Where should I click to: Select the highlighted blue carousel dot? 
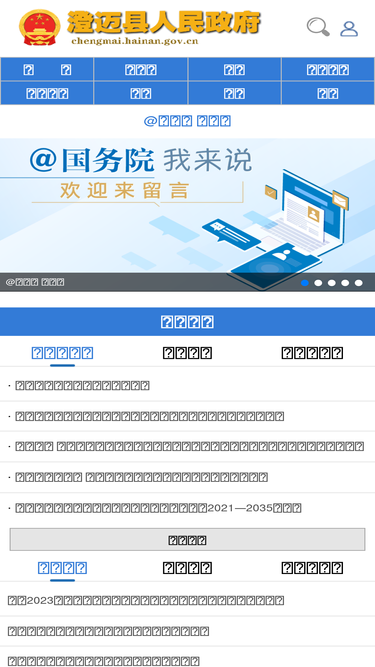305,283
